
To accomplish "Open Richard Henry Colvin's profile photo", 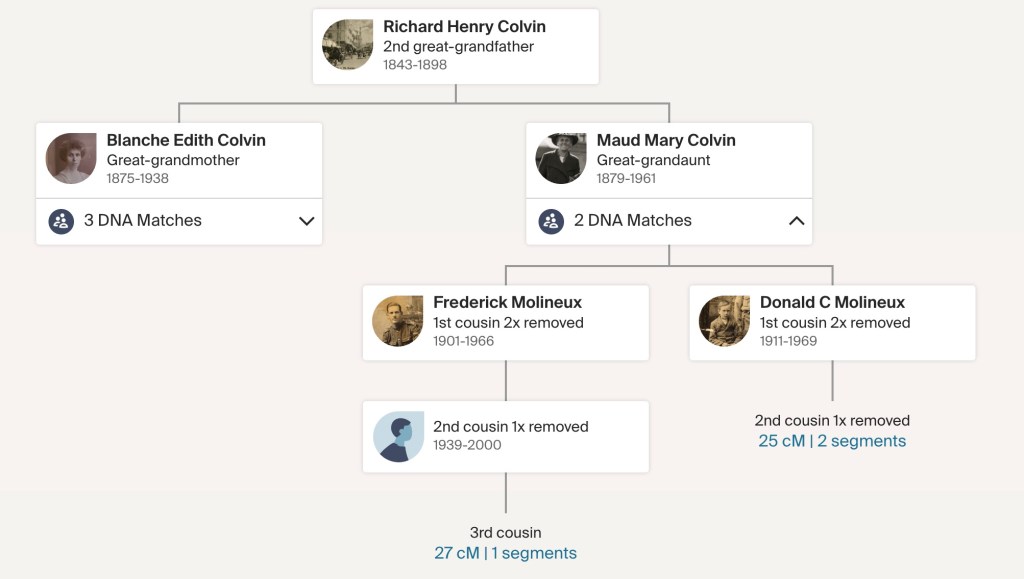I will tap(347, 45).
